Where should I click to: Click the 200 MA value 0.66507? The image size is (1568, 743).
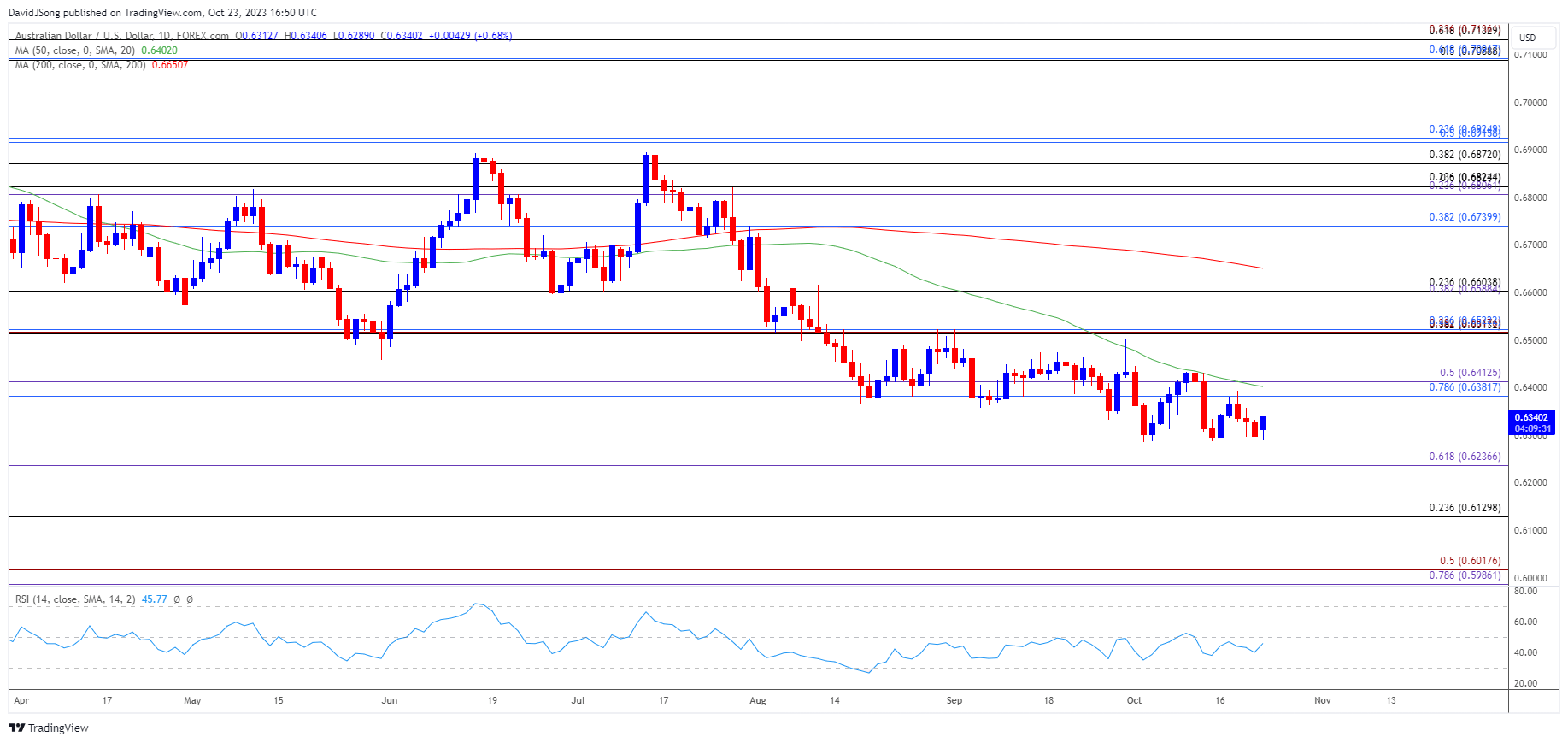[170, 65]
